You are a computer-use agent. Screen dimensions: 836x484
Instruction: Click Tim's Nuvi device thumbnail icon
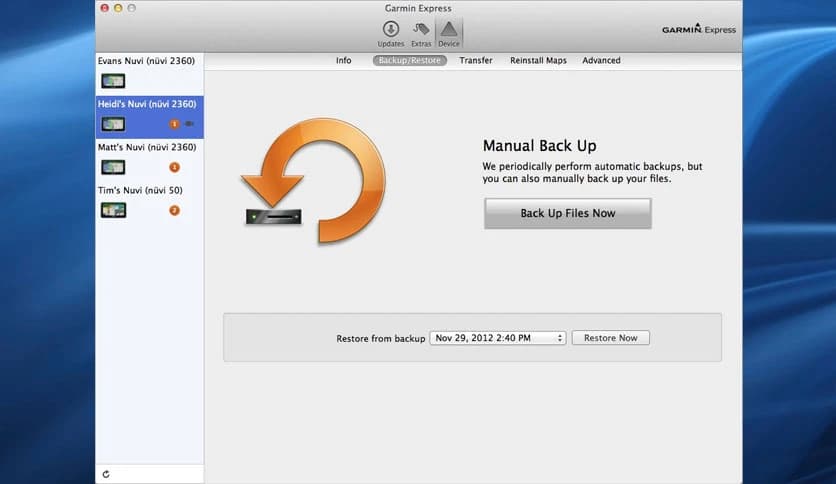pos(113,211)
